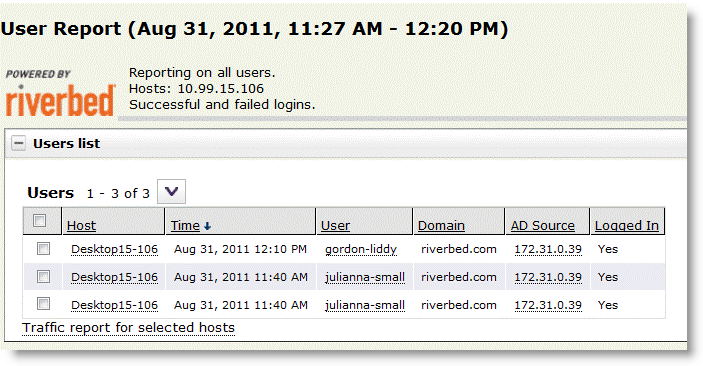Open the Users options dropdown arrow
The height and width of the screenshot is (366, 703).
[x=171, y=192]
